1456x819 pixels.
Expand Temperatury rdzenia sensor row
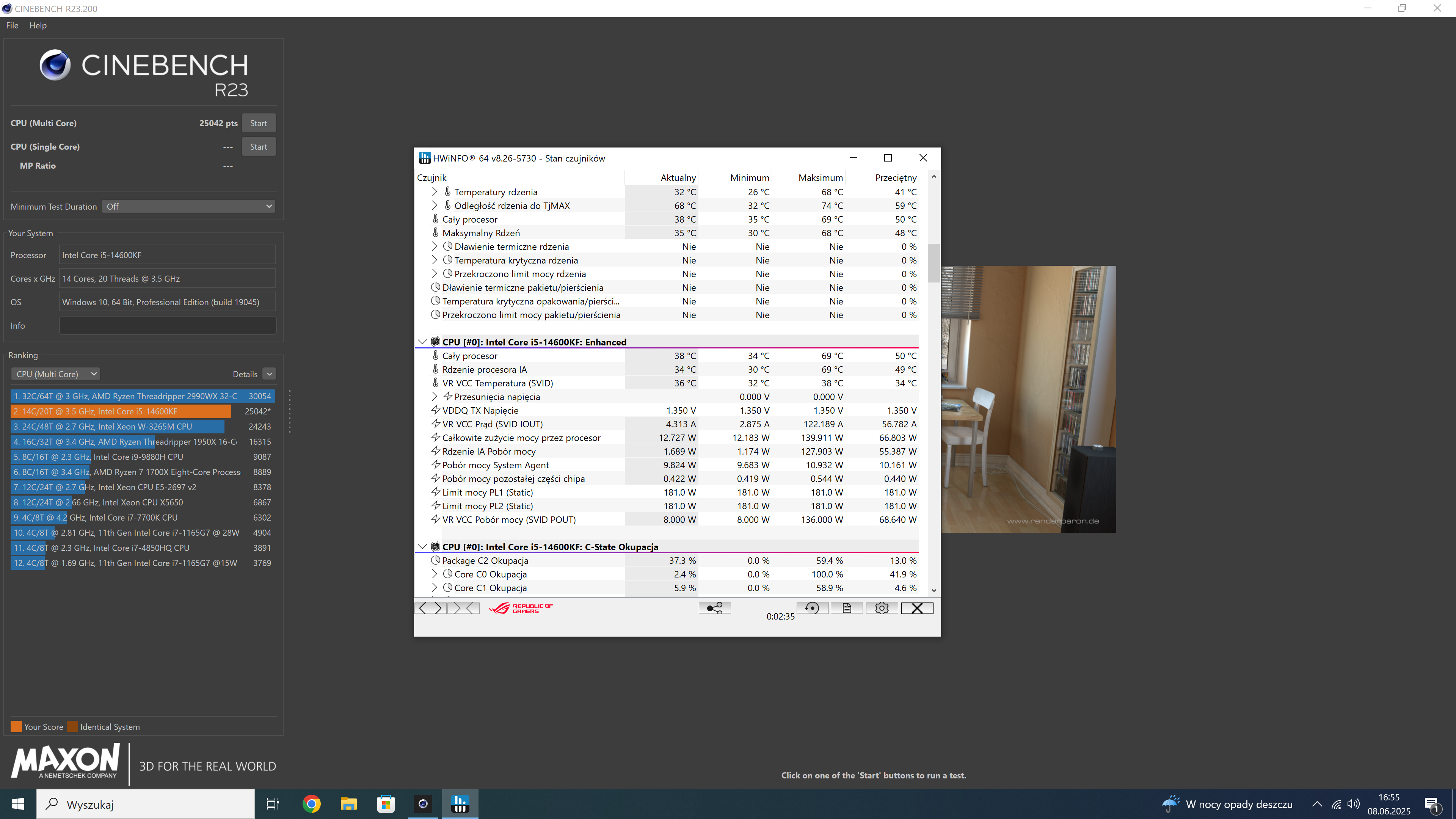tap(434, 192)
